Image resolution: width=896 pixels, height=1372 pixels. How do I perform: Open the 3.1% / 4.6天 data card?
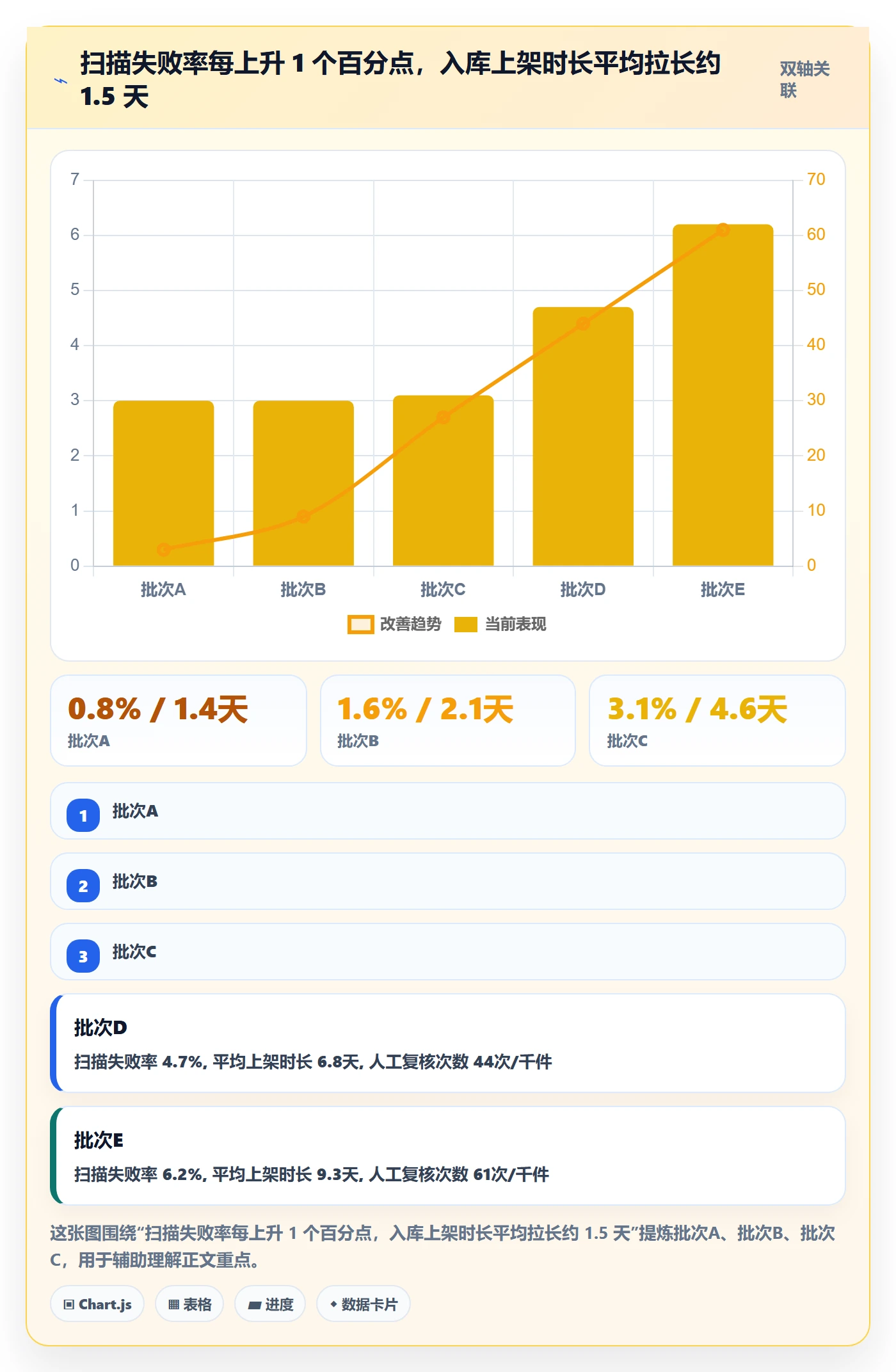coord(717,721)
